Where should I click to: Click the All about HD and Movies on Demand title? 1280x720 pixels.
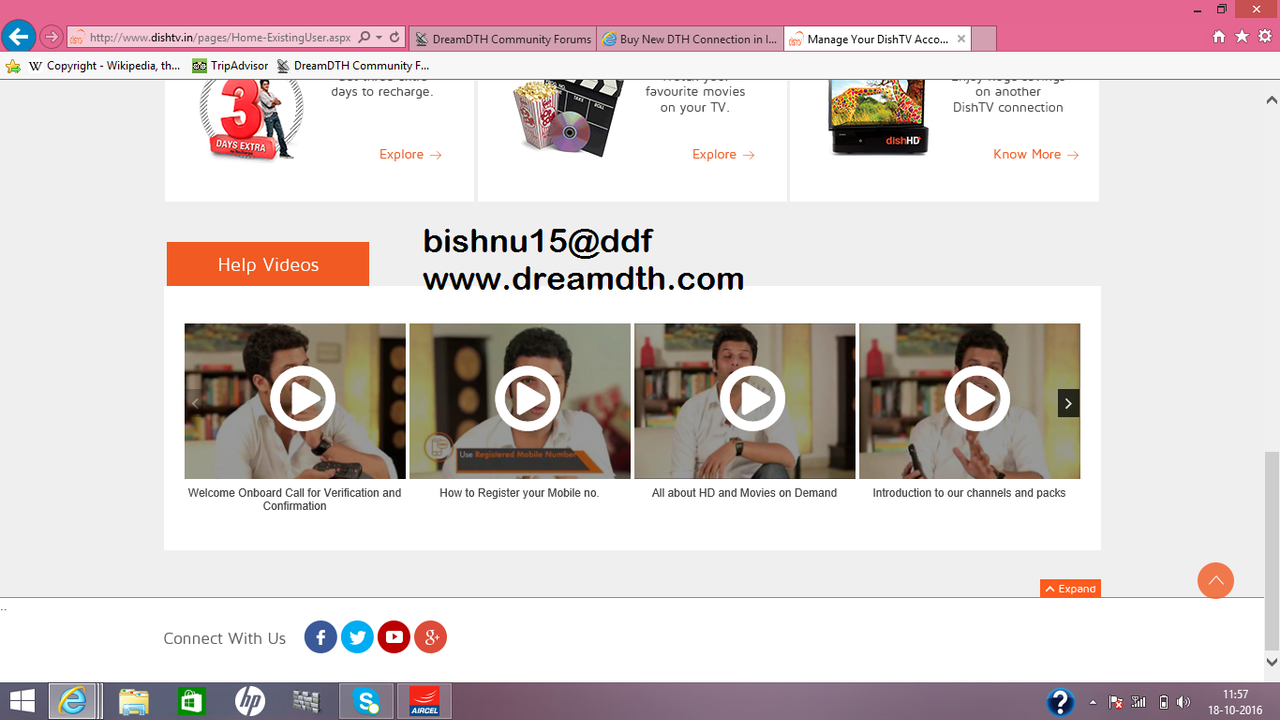point(744,493)
